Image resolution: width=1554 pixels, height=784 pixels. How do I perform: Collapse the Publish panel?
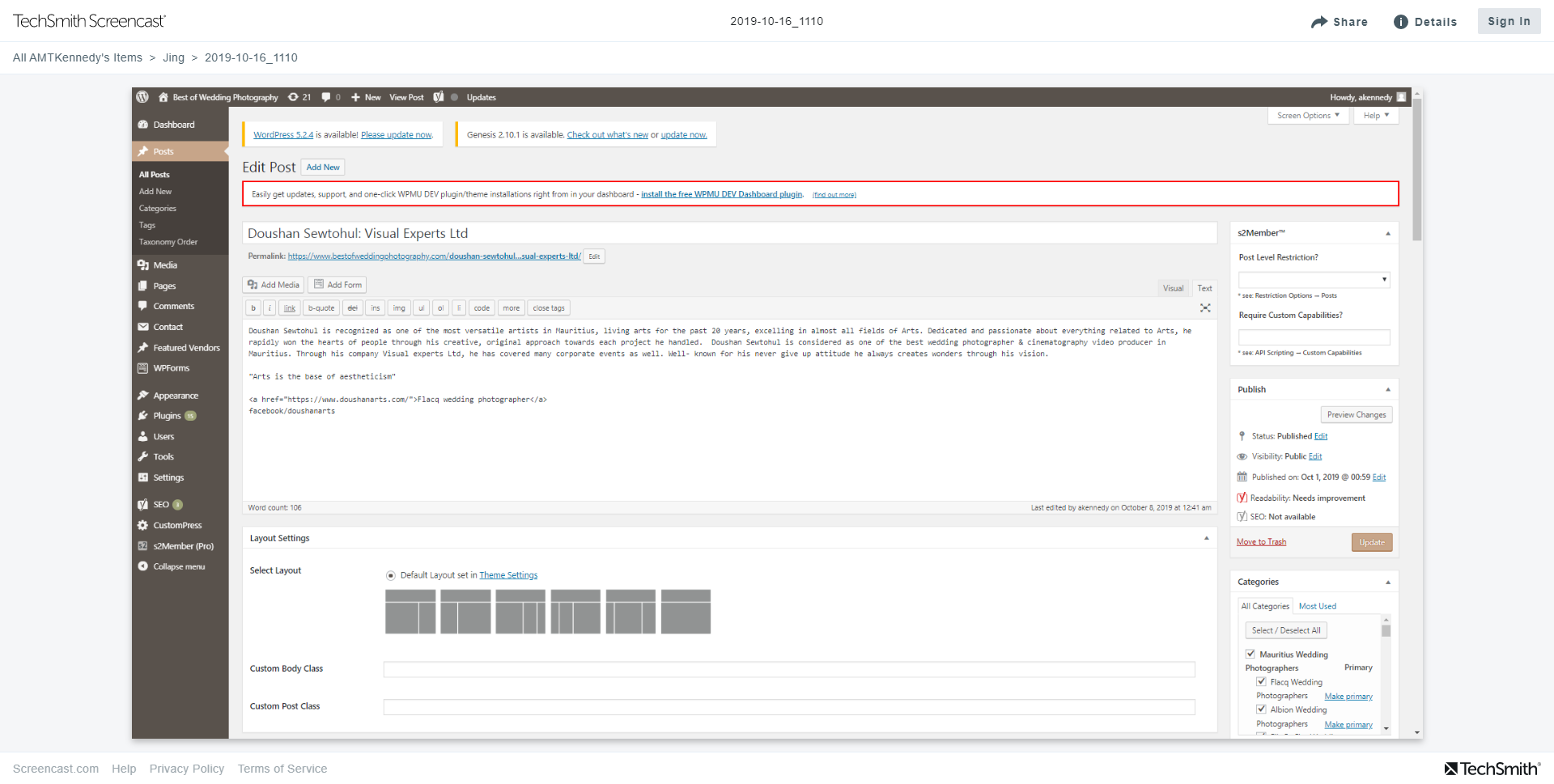[1388, 390]
